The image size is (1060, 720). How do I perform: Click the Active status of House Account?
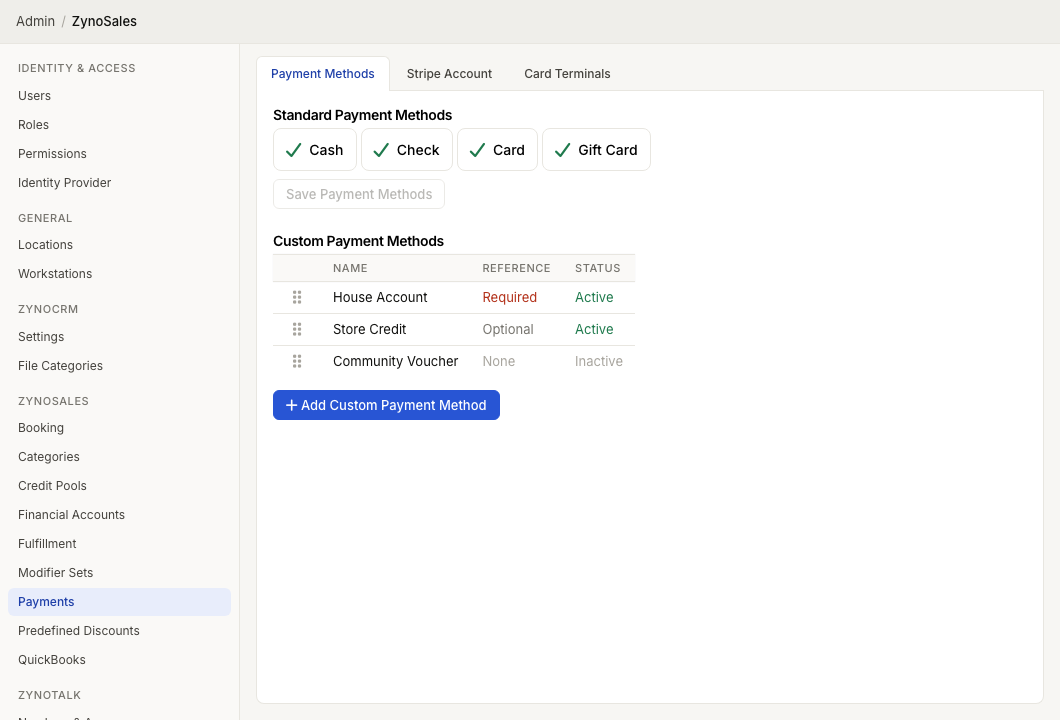point(594,297)
